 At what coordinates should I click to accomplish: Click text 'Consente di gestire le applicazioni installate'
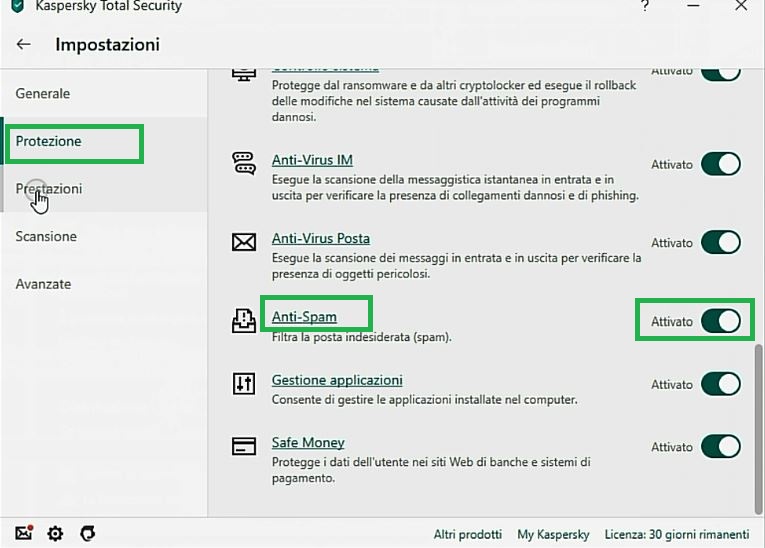click(424, 400)
